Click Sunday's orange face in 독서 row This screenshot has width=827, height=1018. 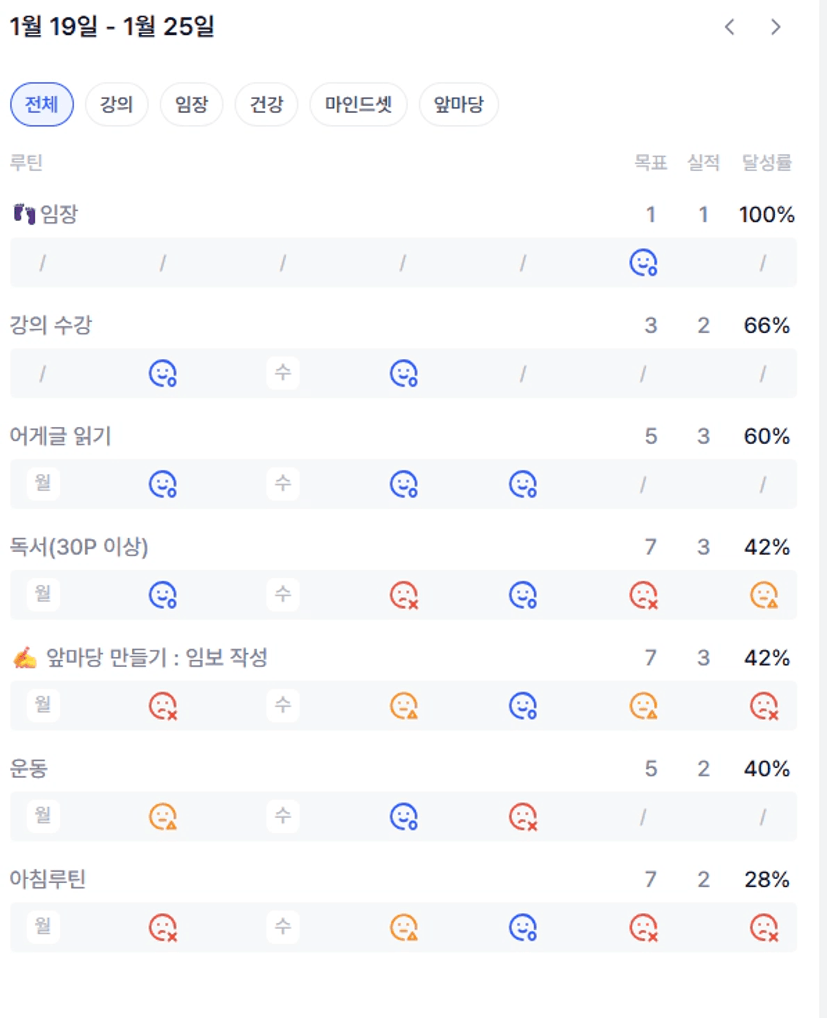tap(764, 596)
